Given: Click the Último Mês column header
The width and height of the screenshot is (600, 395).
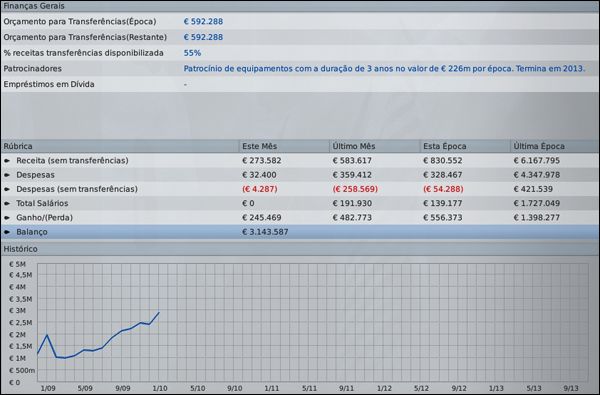Looking at the screenshot, I should point(375,146).
